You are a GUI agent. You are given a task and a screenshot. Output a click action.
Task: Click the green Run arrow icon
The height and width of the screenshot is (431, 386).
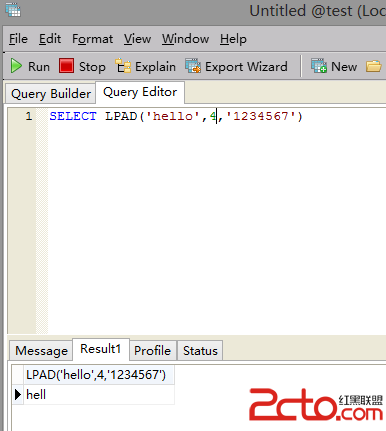(x=16, y=66)
